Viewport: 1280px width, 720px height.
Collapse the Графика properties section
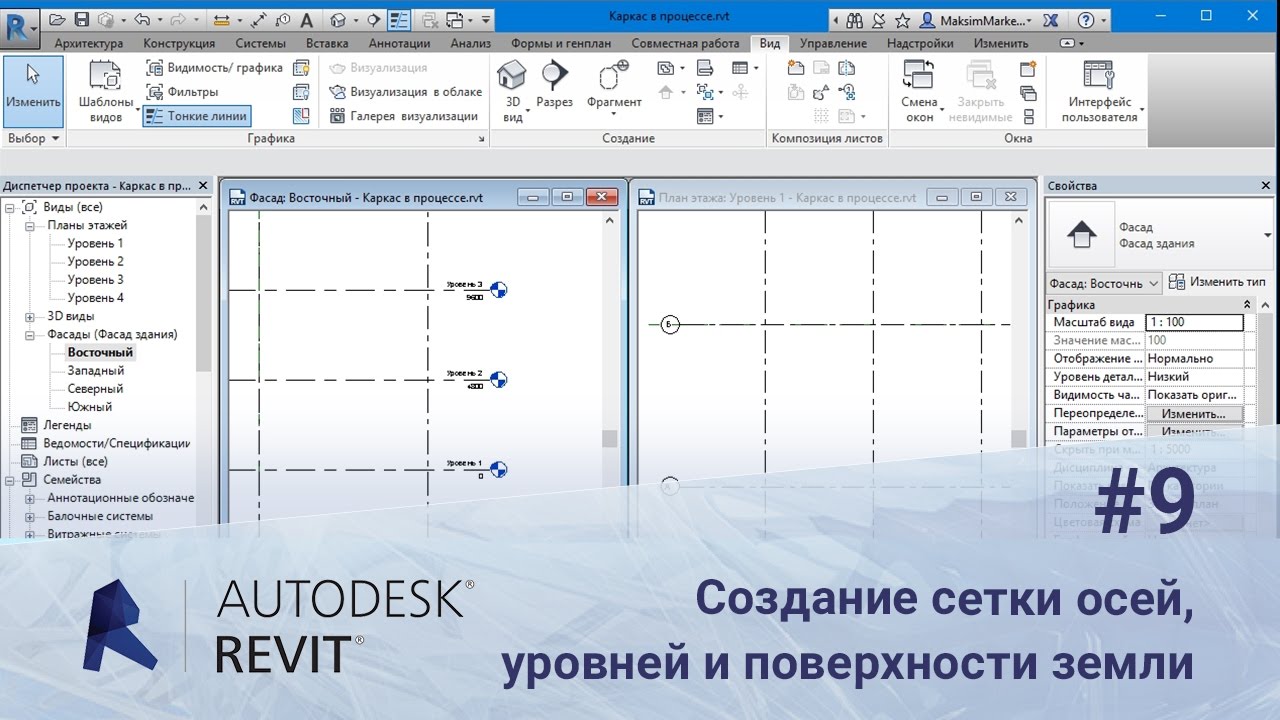(x=1247, y=304)
